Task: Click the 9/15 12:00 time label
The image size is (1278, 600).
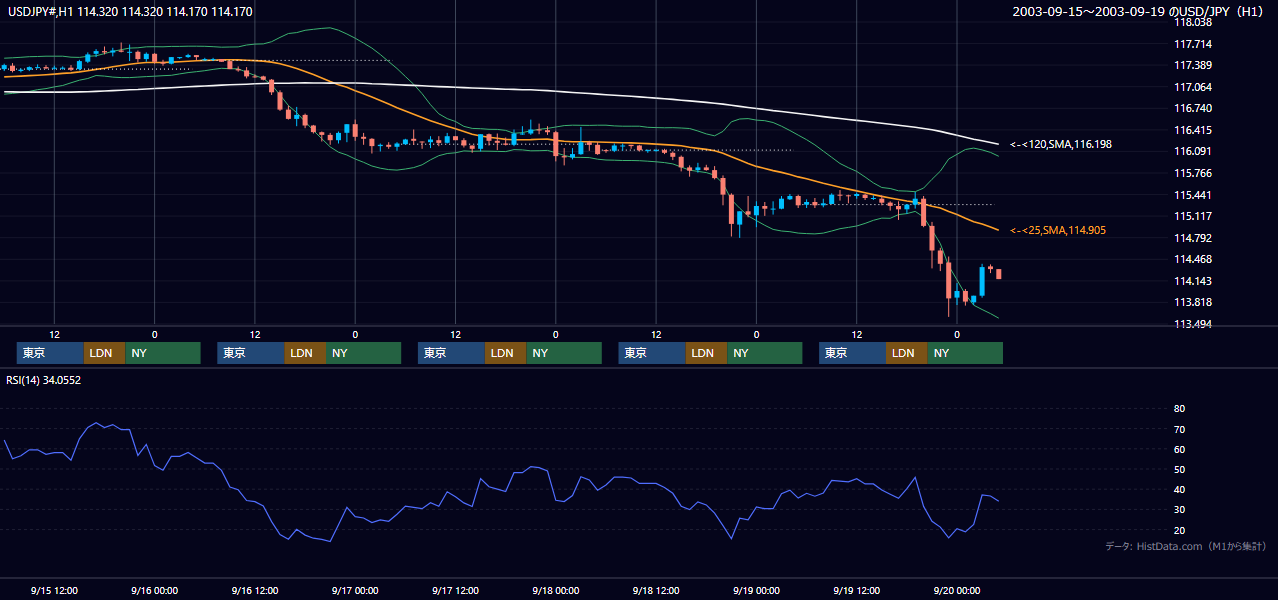Action: pyautogui.click(x=54, y=590)
